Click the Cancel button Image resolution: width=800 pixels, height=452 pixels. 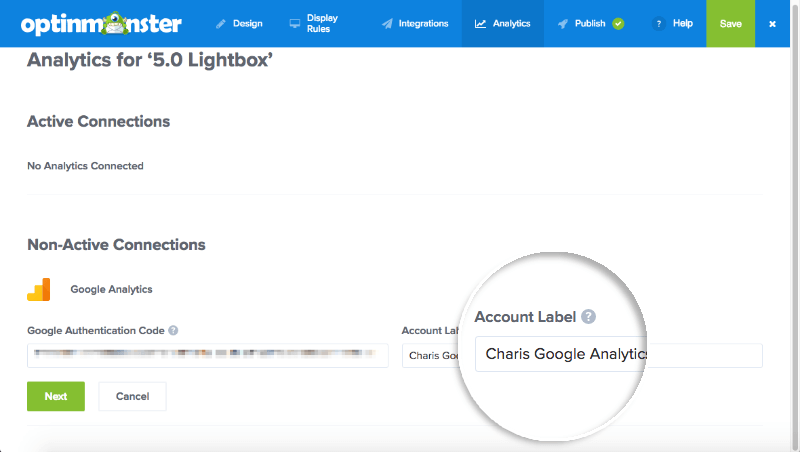pyautogui.click(x=132, y=396)
